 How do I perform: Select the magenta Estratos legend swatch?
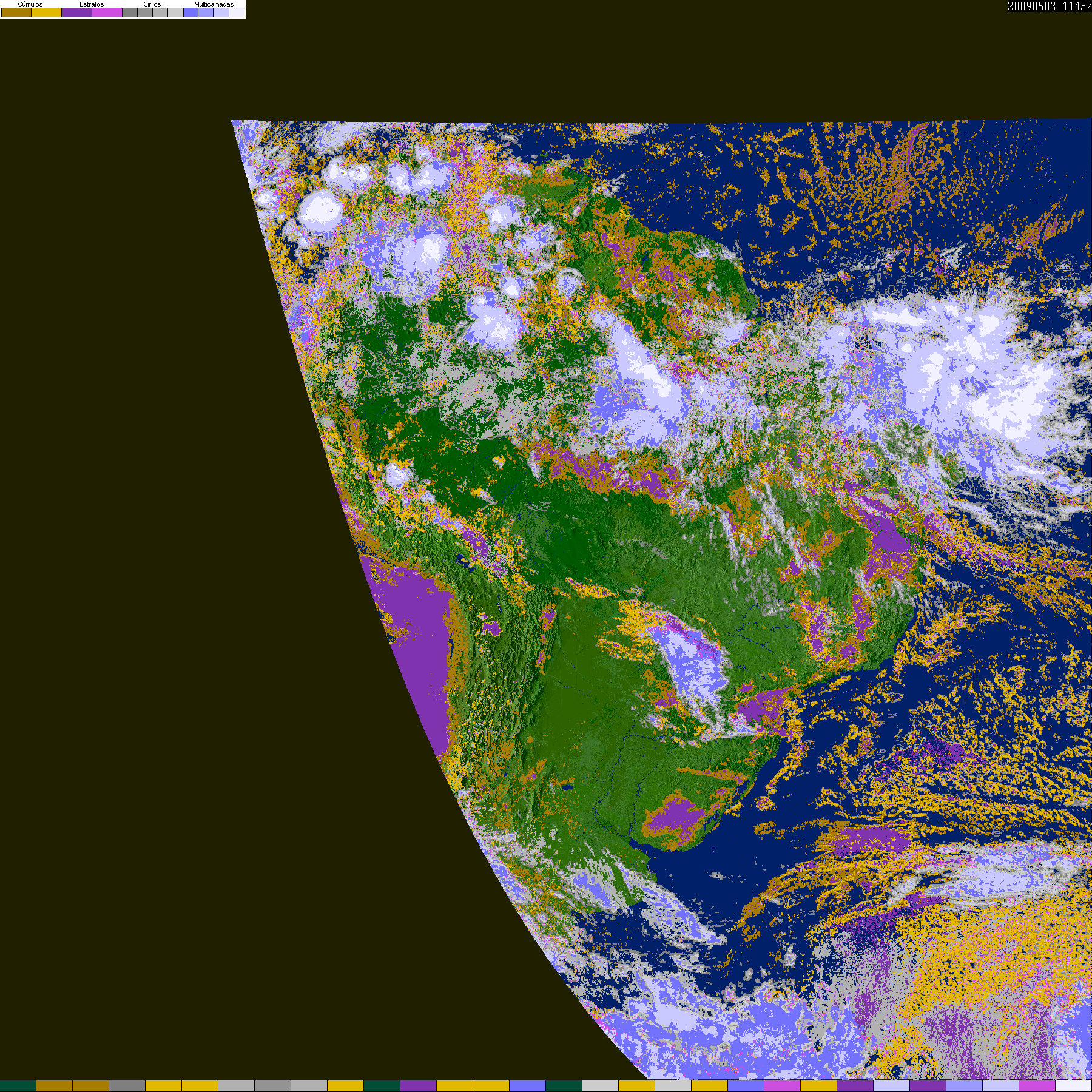(x=107, y=12)
